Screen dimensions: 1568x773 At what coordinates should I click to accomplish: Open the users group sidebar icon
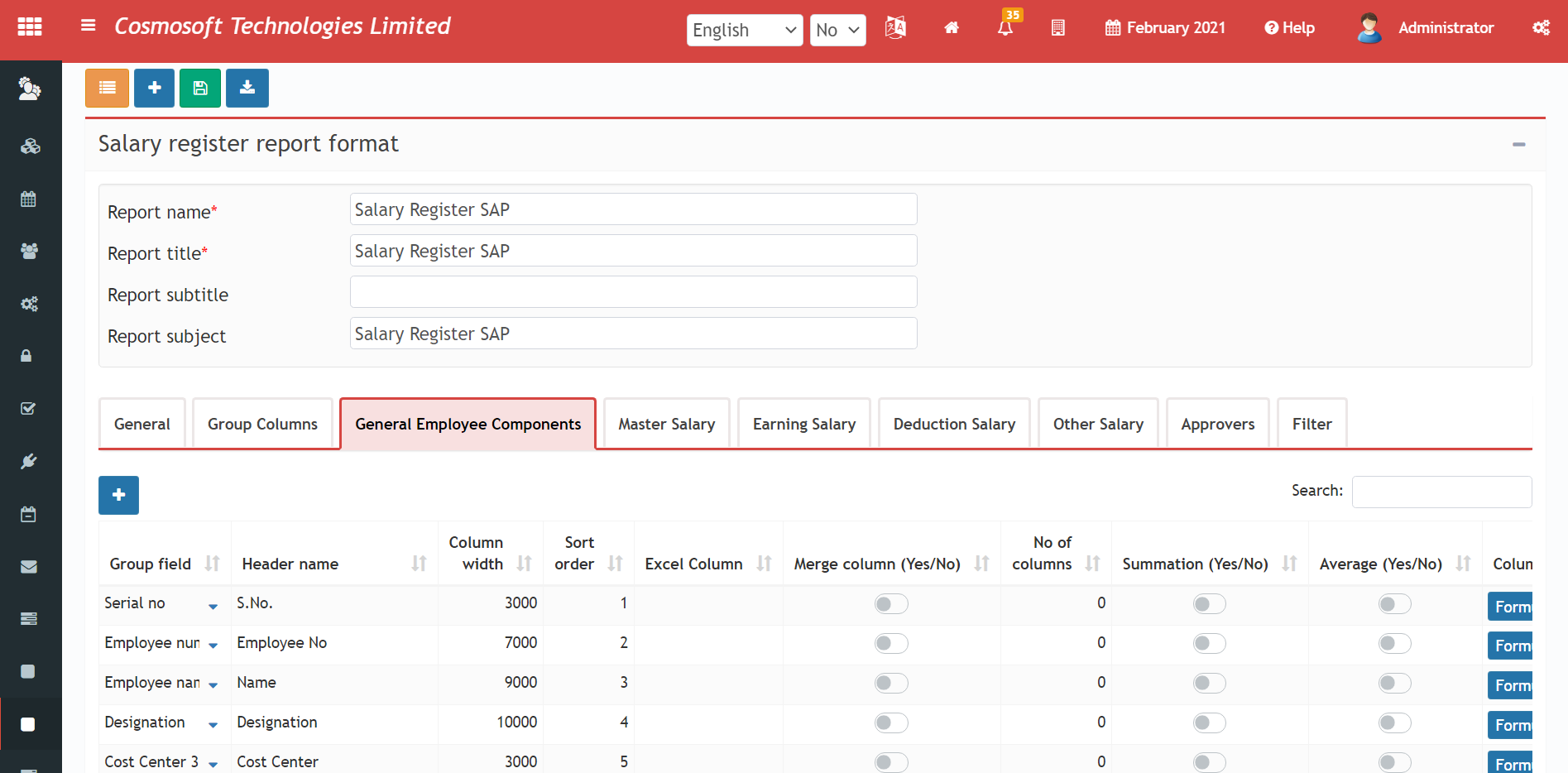coord(29,251)
